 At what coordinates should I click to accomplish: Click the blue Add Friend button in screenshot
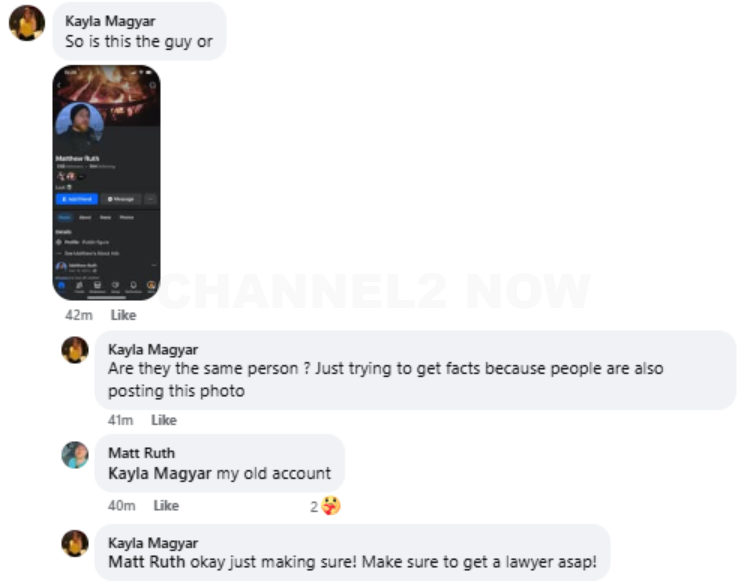coord(77,199)
